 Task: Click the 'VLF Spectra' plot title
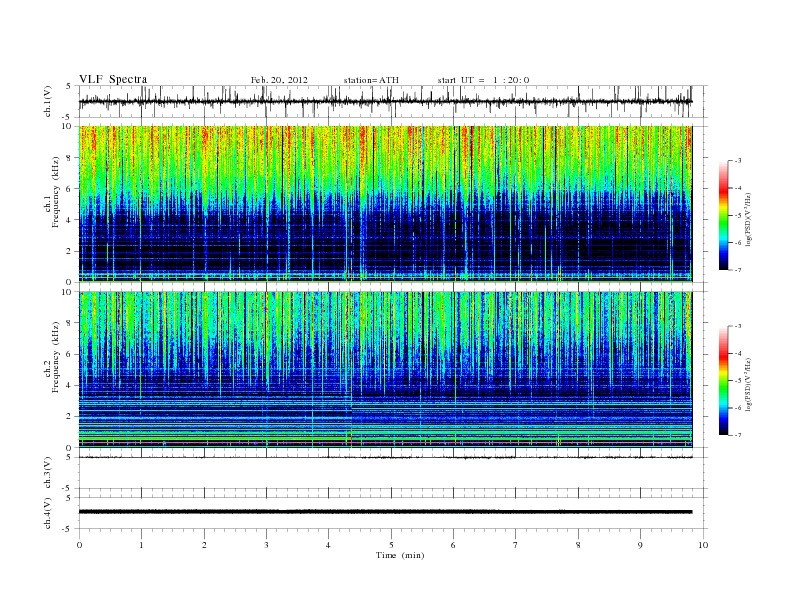click(x=113, y=79)
